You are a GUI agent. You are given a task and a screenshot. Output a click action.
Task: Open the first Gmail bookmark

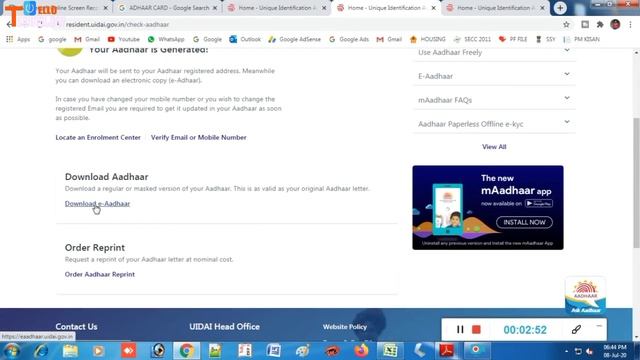[87, 39]
